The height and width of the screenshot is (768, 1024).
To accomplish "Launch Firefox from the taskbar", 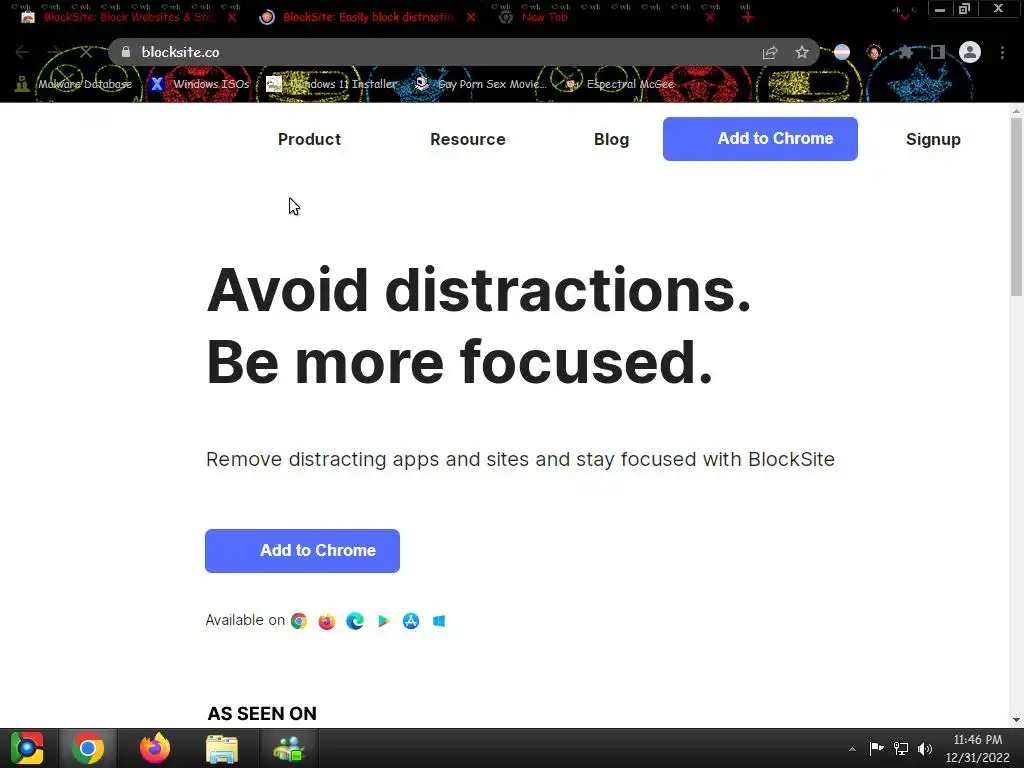I will (155, 748).
